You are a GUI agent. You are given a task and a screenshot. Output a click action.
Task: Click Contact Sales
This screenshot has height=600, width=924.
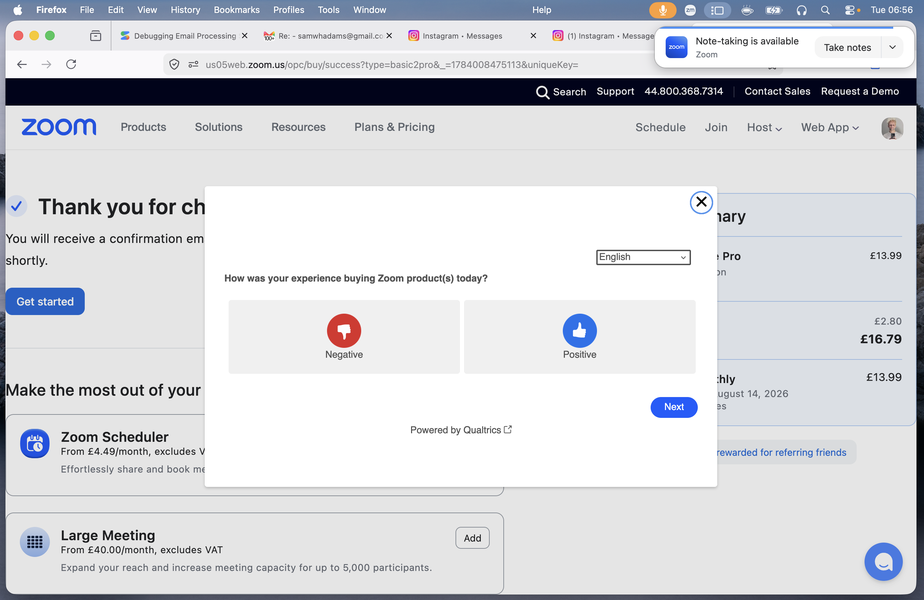(777, 91)
